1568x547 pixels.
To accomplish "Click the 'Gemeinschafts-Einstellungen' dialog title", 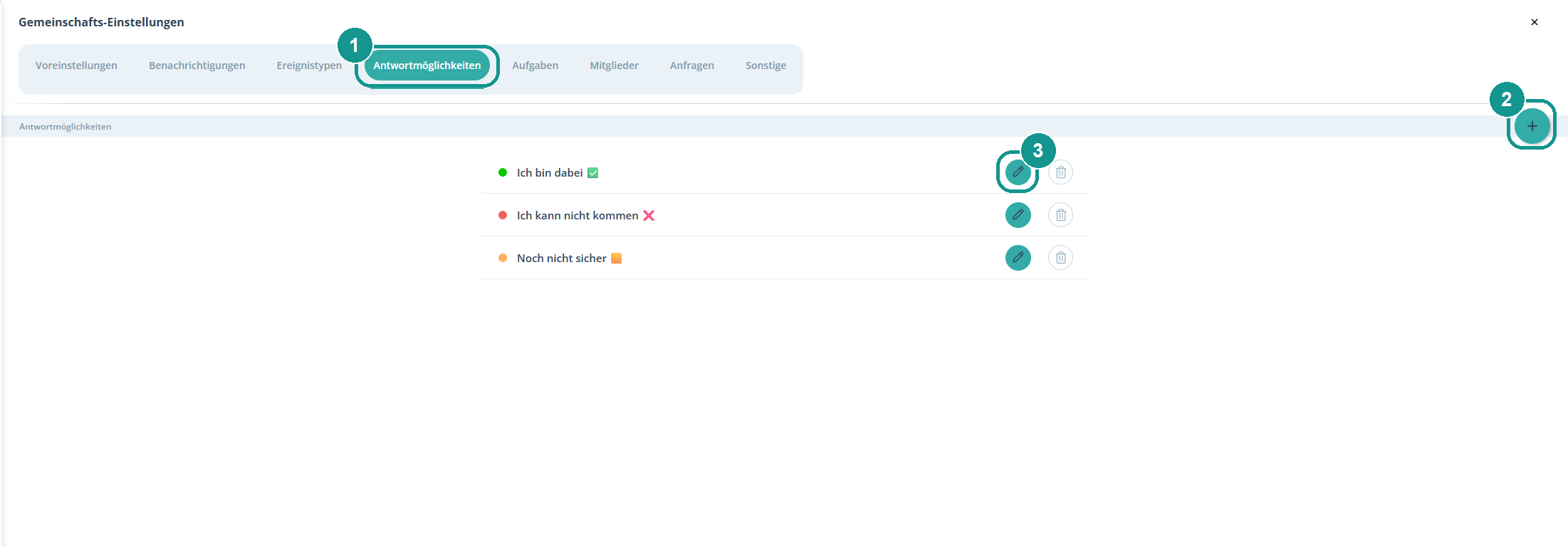I will (101, 22).
